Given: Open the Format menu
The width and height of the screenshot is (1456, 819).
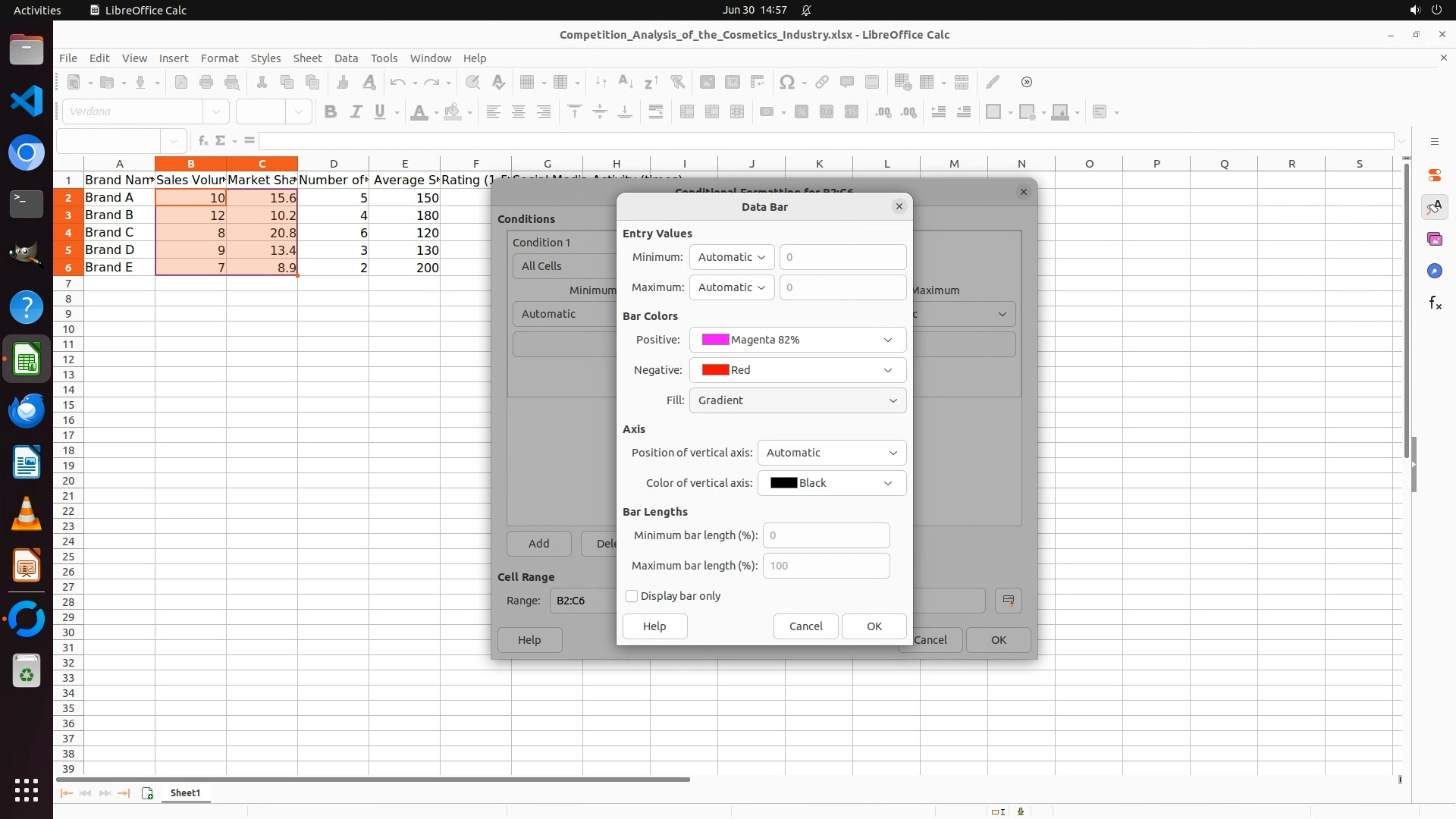Looking at the screenshot, I should click(219, 58).
